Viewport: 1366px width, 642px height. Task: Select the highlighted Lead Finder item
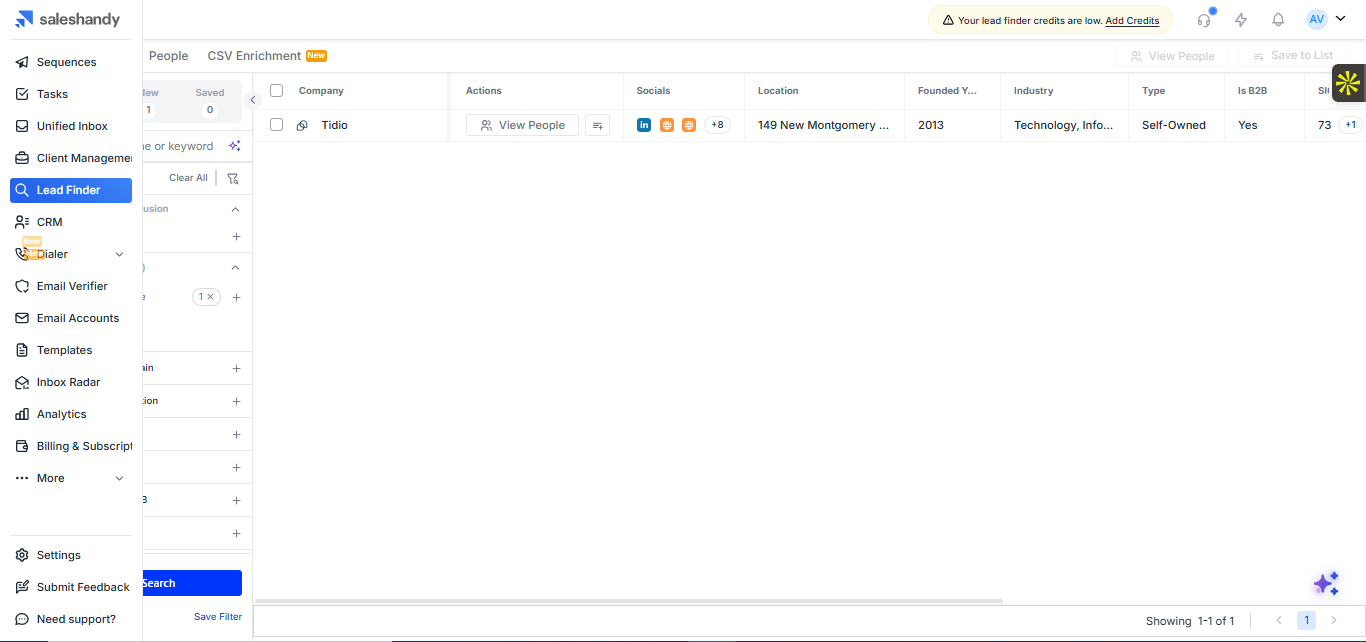click(70, 190)
